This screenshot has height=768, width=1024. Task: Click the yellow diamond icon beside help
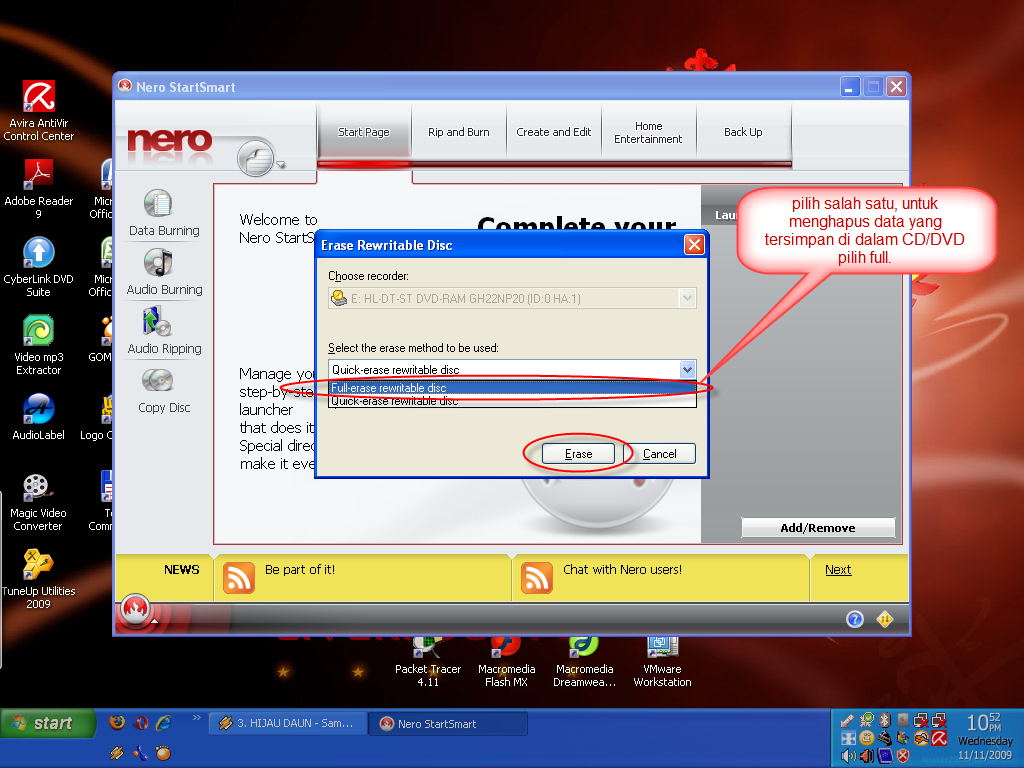885,619
